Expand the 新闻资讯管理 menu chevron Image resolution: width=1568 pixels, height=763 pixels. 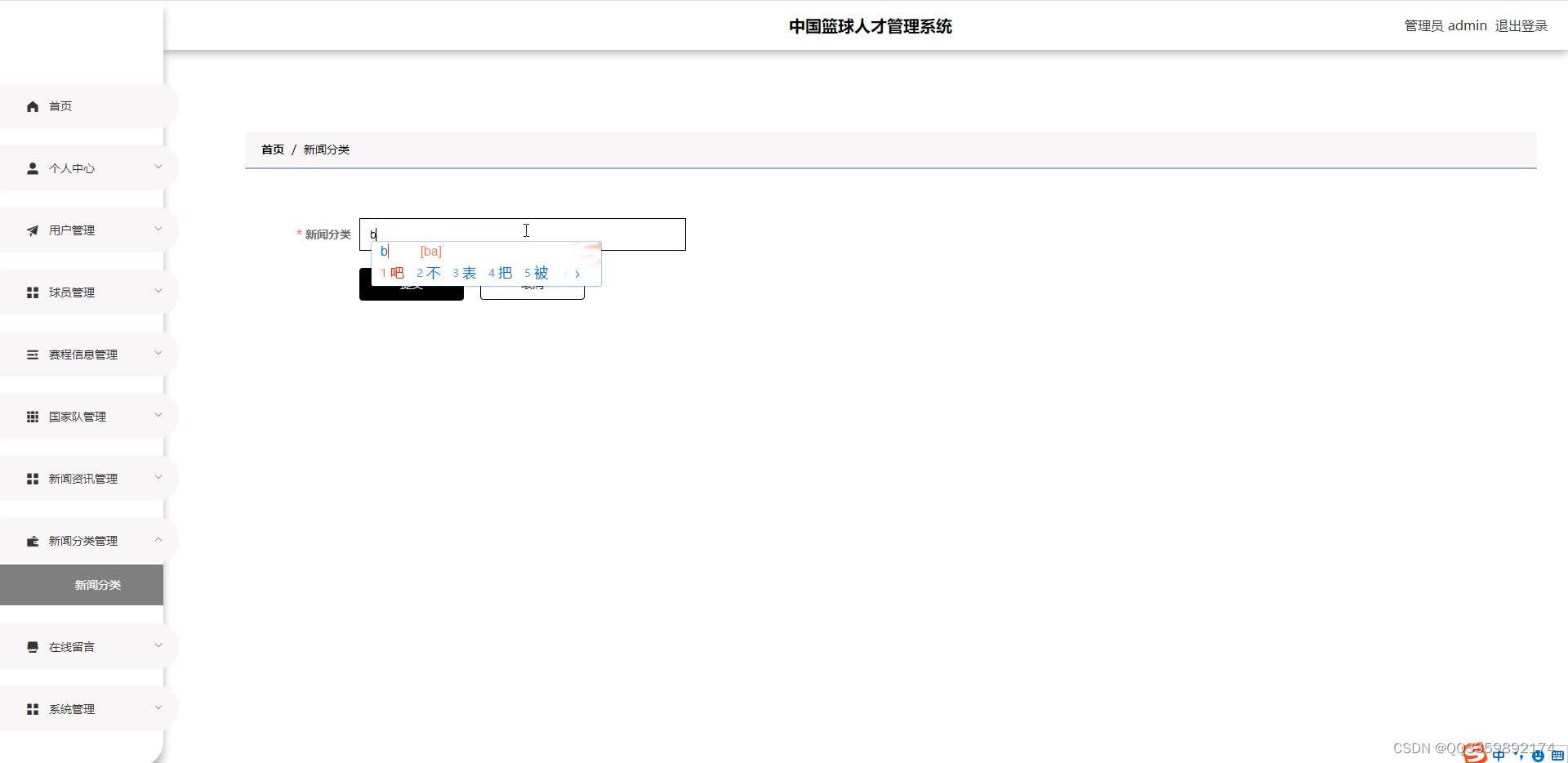158,477
